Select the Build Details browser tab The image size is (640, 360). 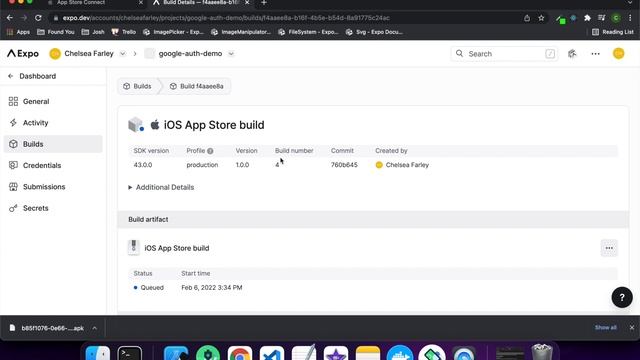pos(201,2)
